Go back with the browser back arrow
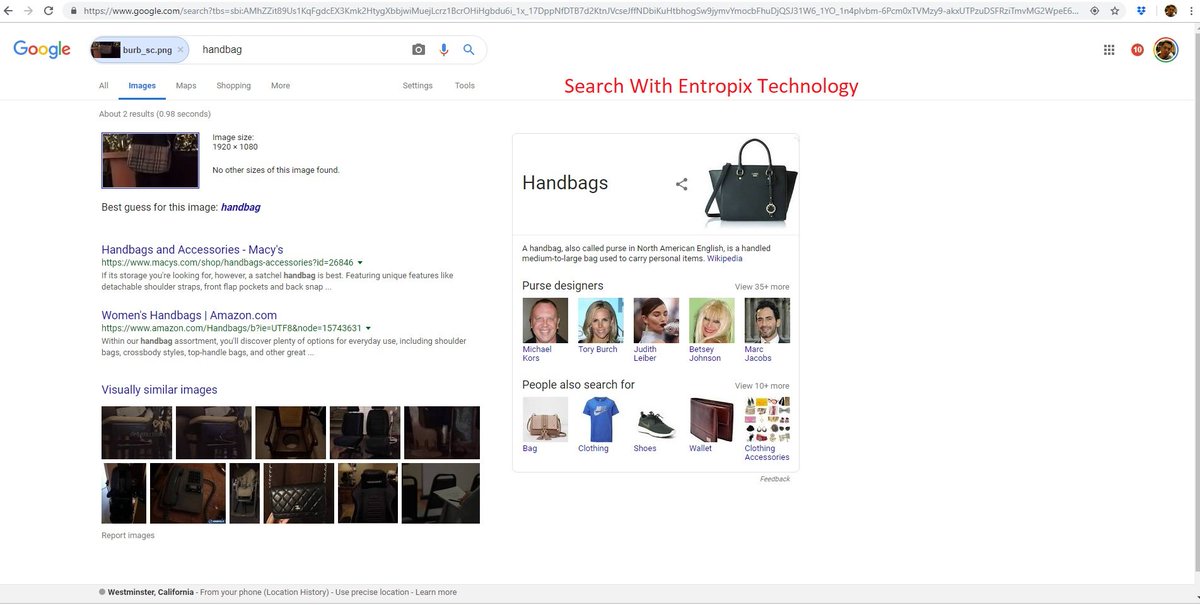The height and width of the screenshot is (605, 1200). tap(10, 10)
